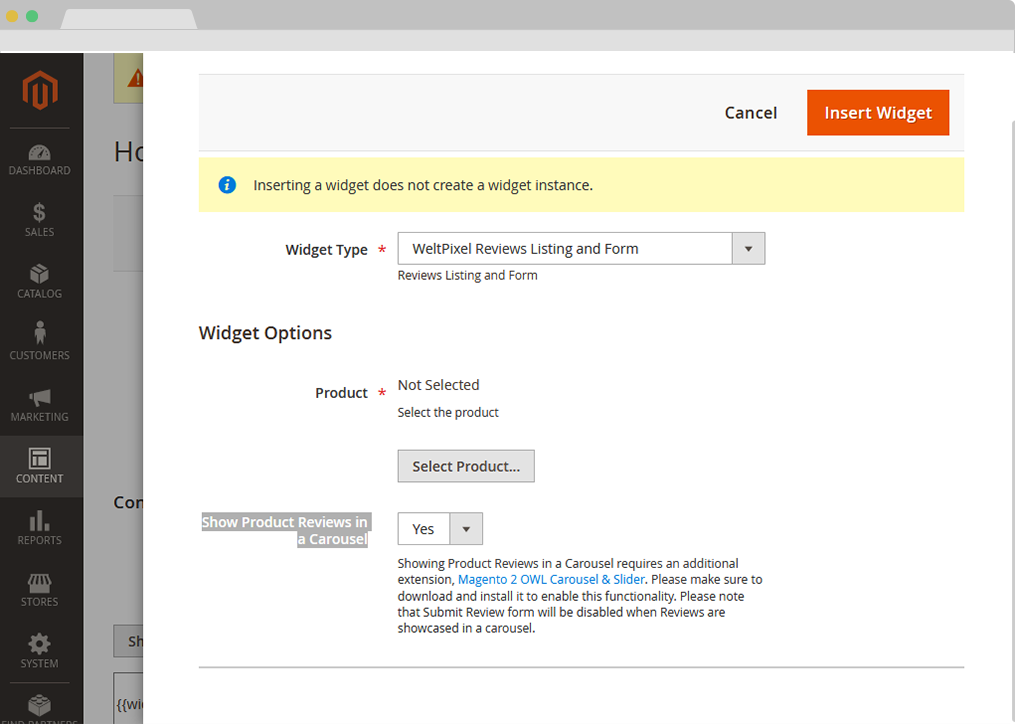Viewport: 1015px width, 724px height.
Task: Open the Sales dollar icon
Action: click(x=40, y=213)
